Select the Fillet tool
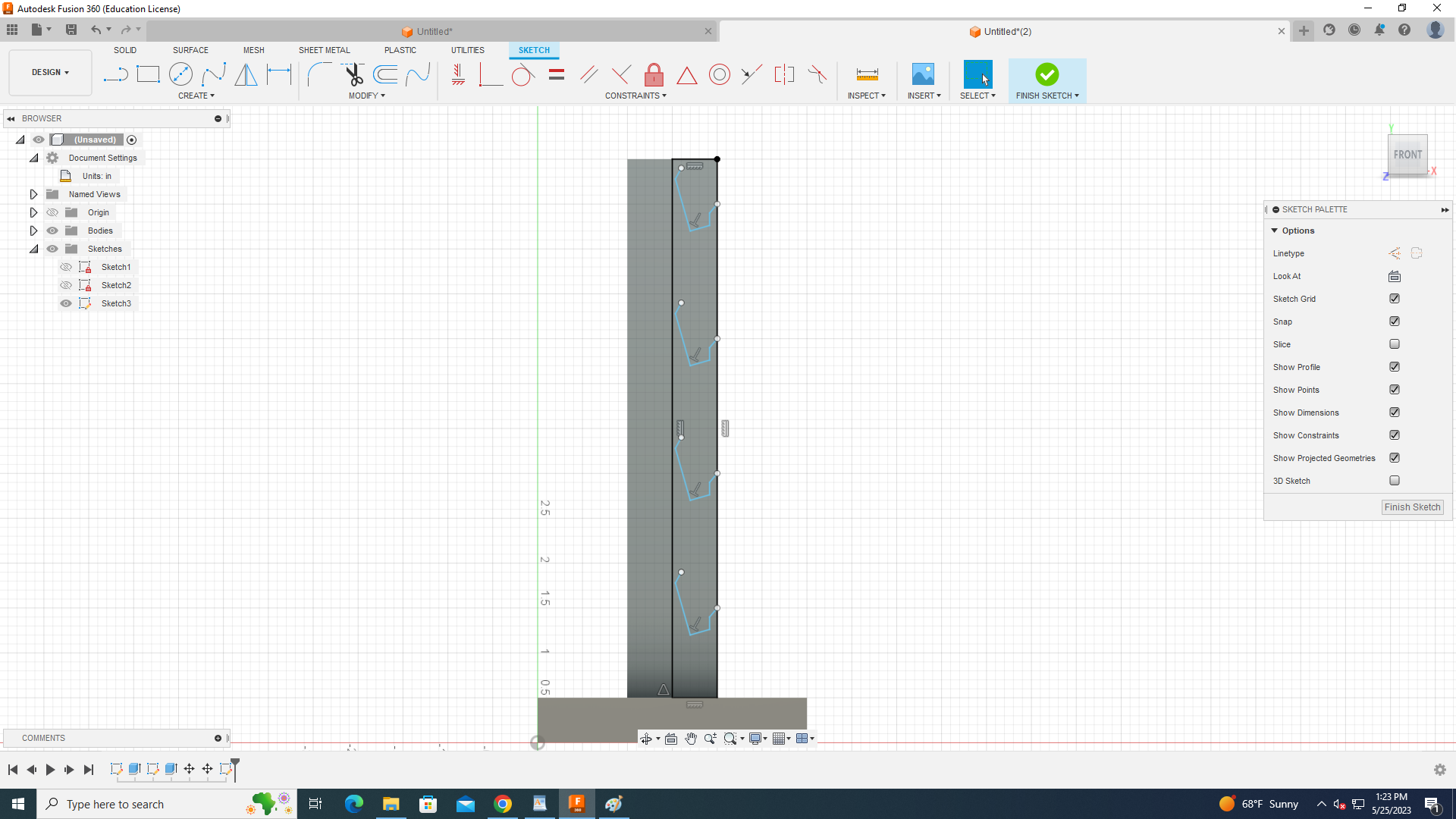Image resolution: width=1456 pixels, height=819 pixels. 319,74
